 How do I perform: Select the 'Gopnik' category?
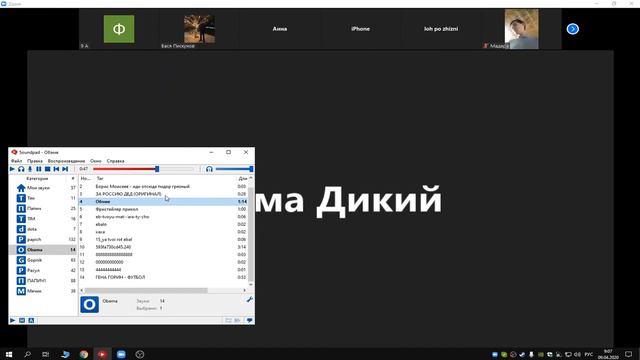point(43,260)
